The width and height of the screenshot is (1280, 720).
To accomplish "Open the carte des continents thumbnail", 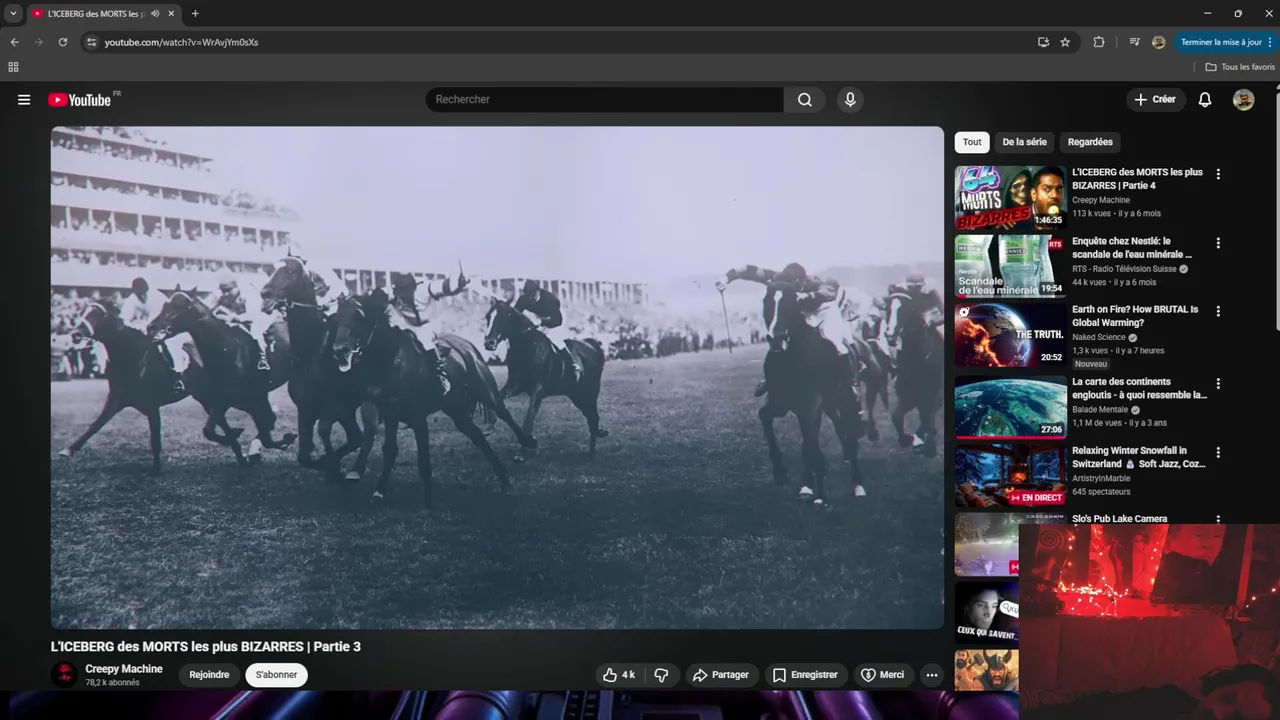I will click(1010, 407).
